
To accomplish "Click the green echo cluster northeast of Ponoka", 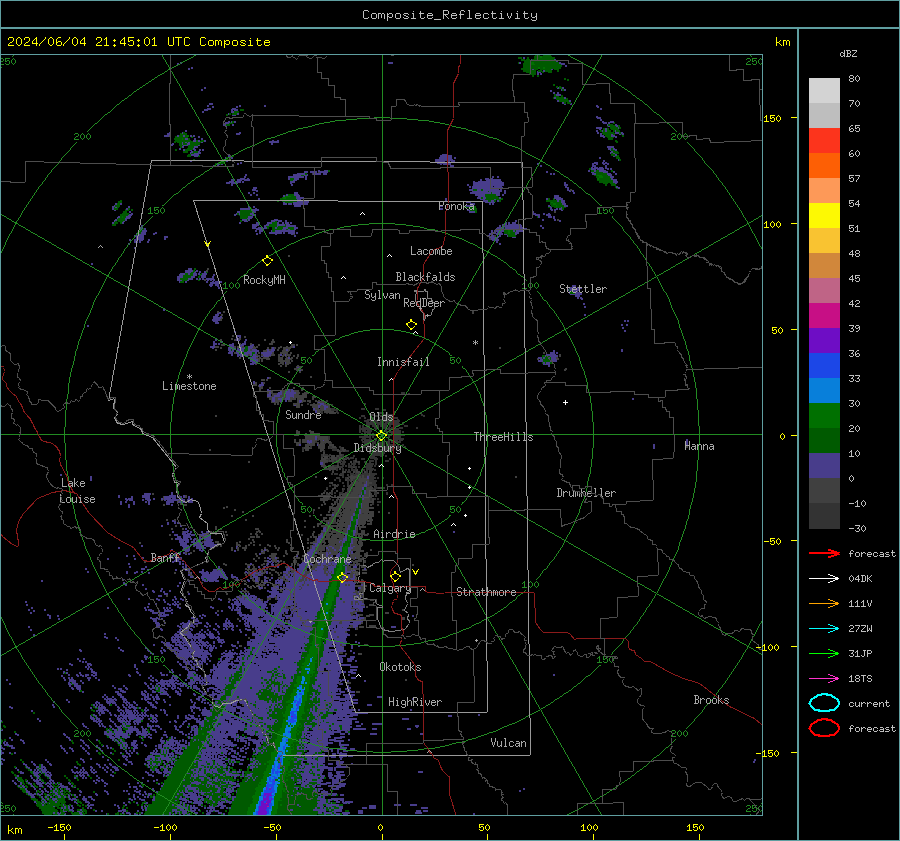I will tap(487, 189).
